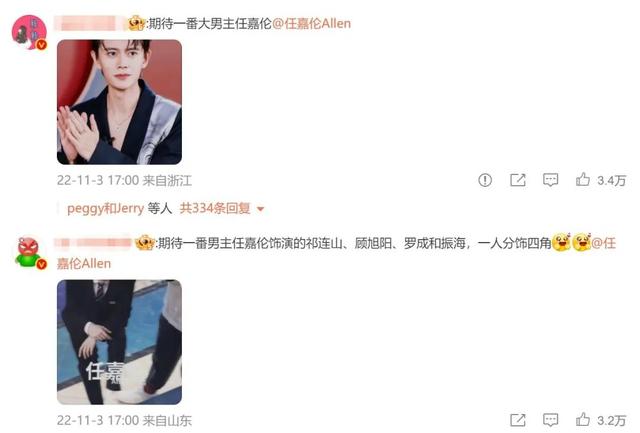Image resolution: width=640 pixels, height=433 pixels.
Task: Open reply box on the second comment
Action: (550, 420)
